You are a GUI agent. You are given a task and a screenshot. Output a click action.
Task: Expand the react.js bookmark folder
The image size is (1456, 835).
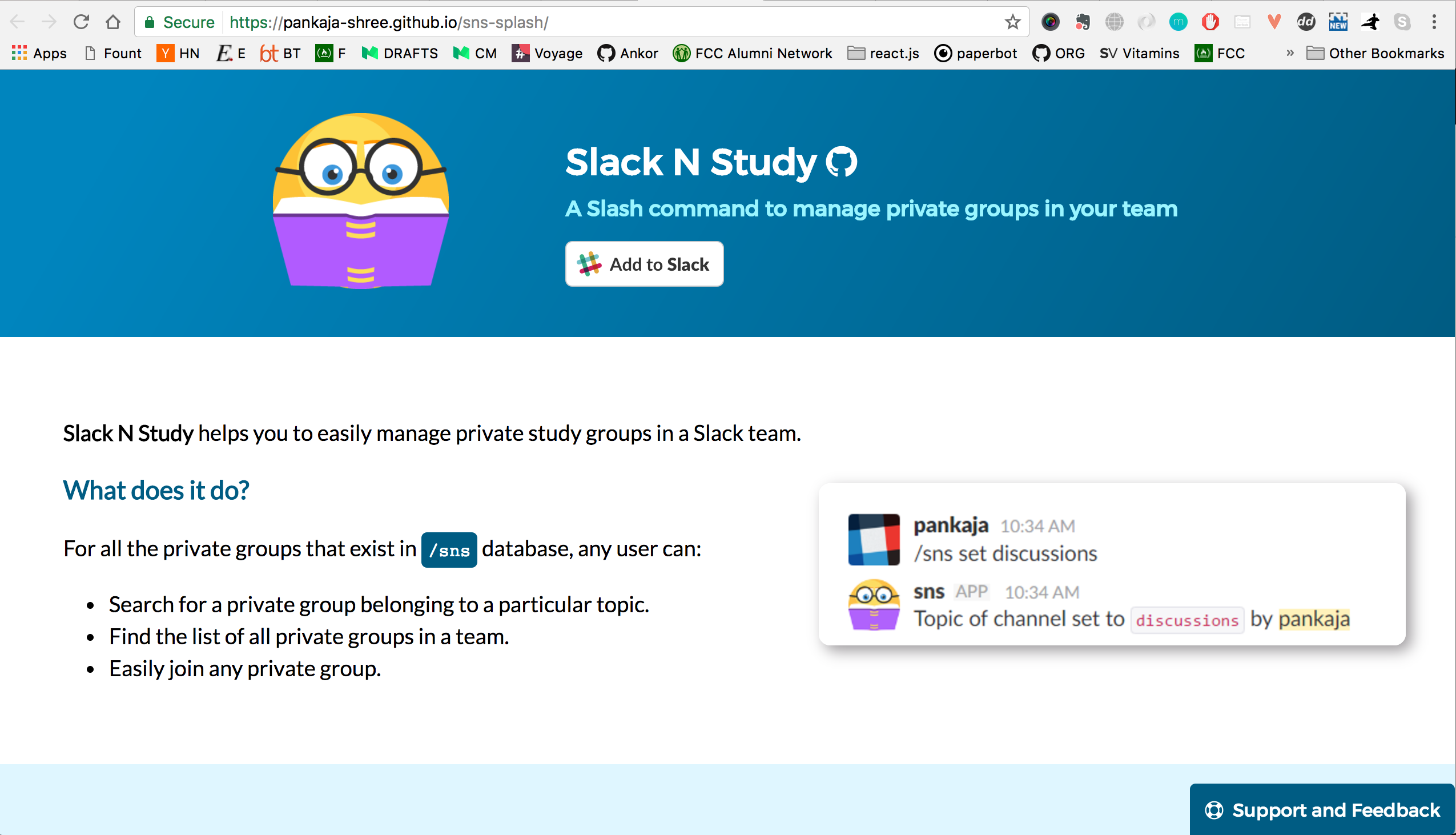(883, 53)
